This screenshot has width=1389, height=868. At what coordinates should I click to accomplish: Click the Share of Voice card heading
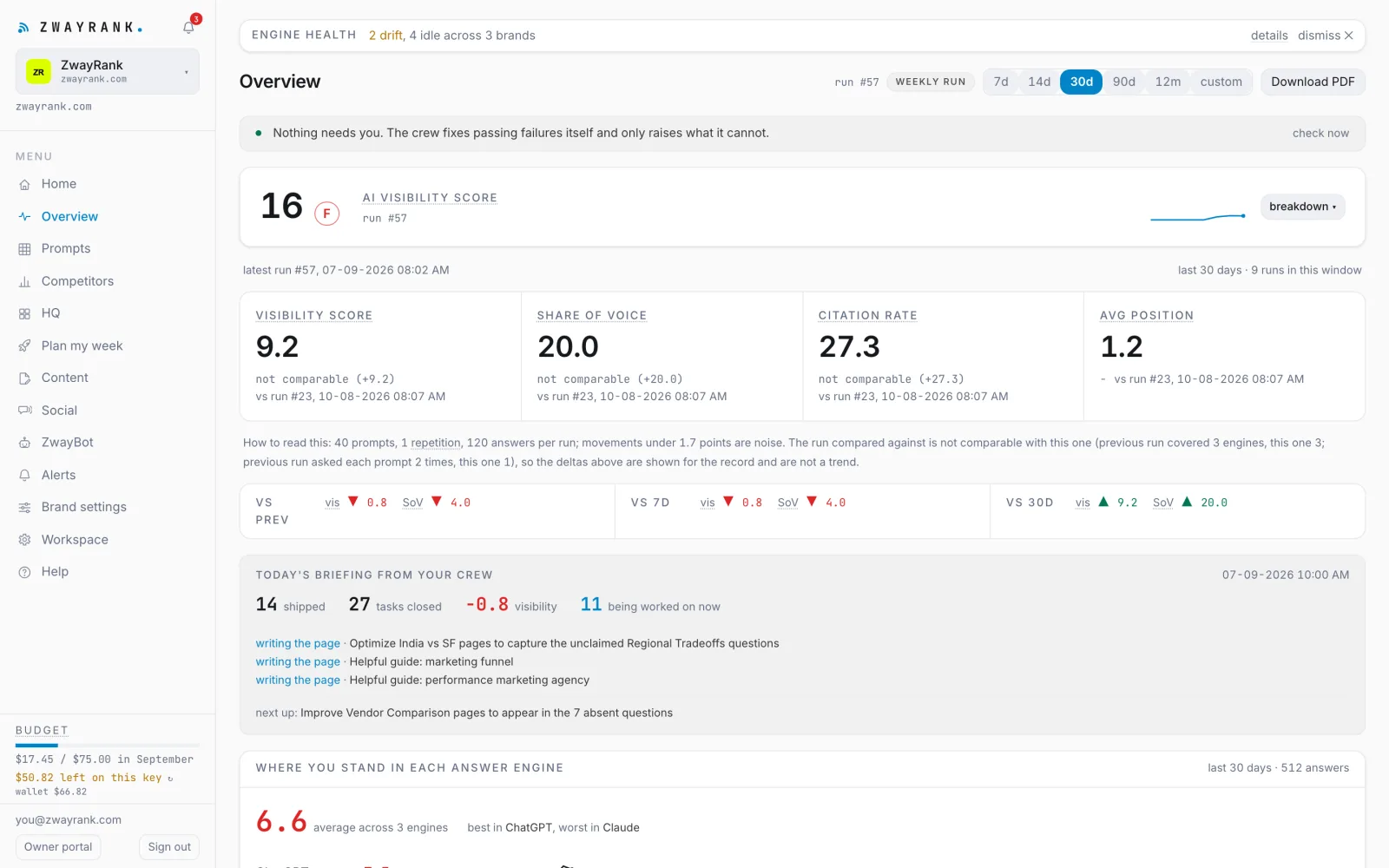592,315
